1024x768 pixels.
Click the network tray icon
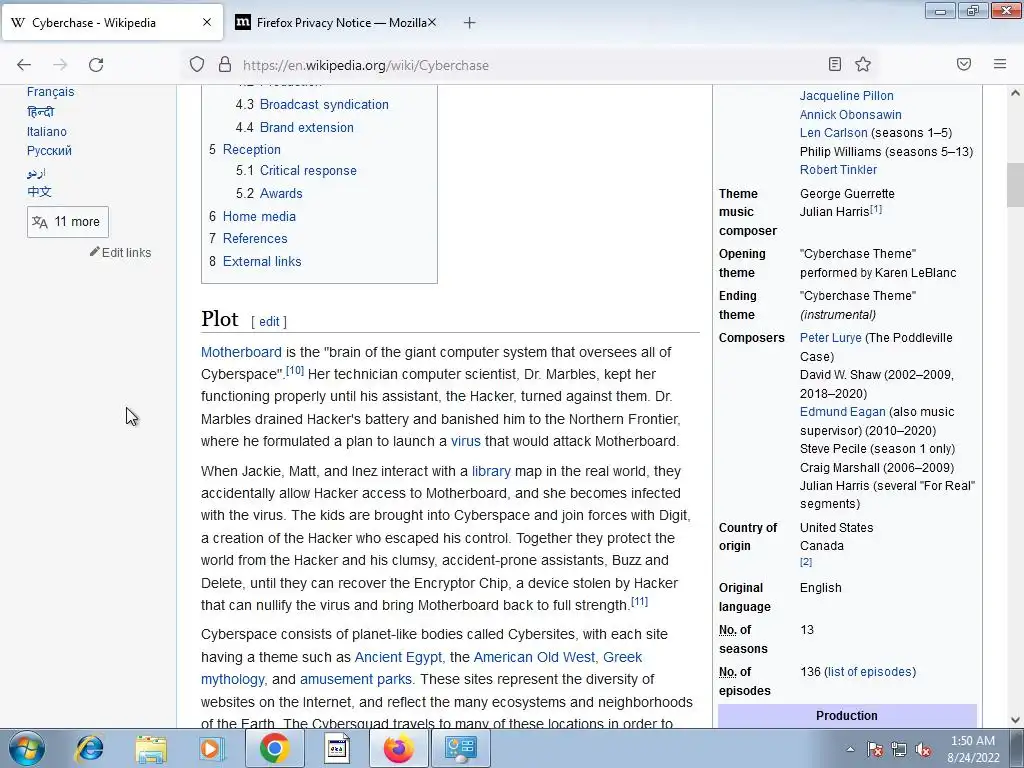[899, 749]
